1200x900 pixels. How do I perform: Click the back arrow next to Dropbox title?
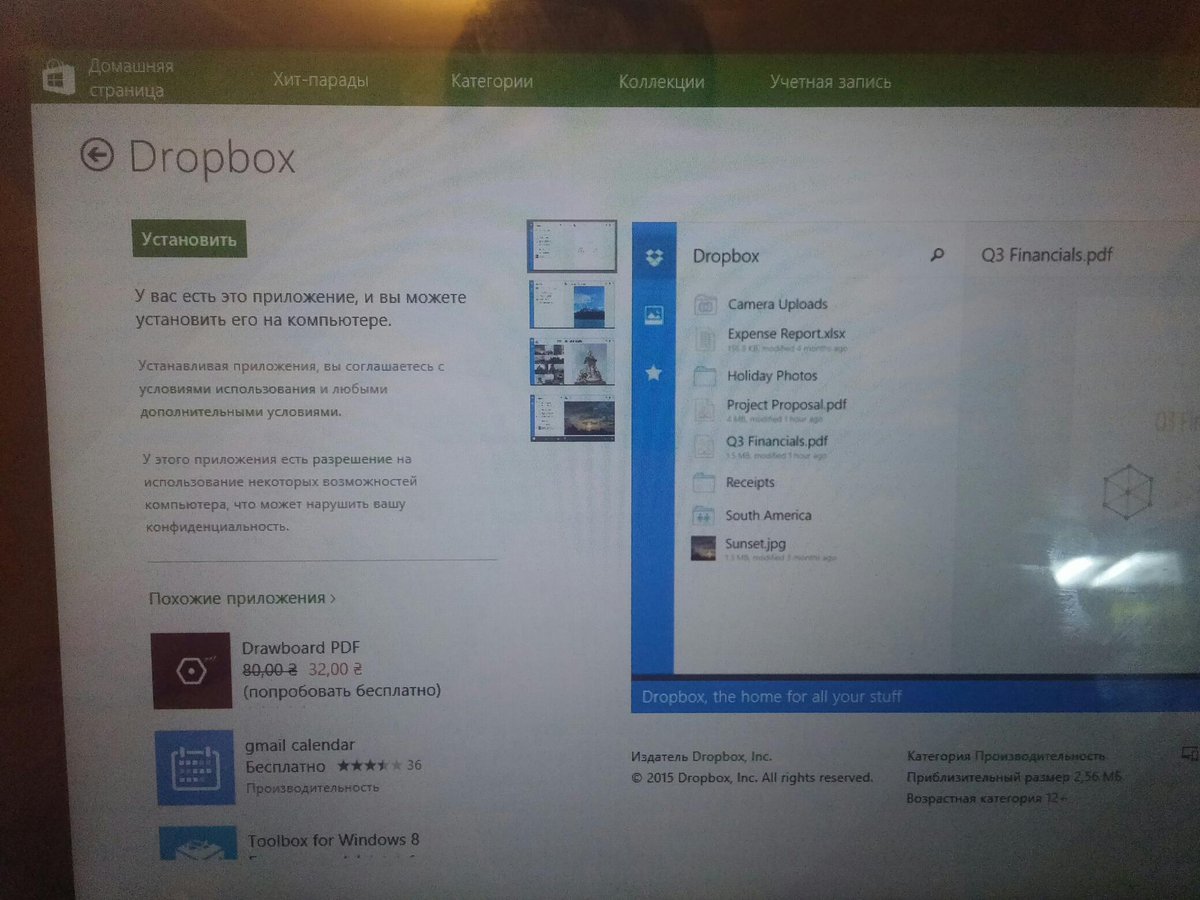pos(97,157)
